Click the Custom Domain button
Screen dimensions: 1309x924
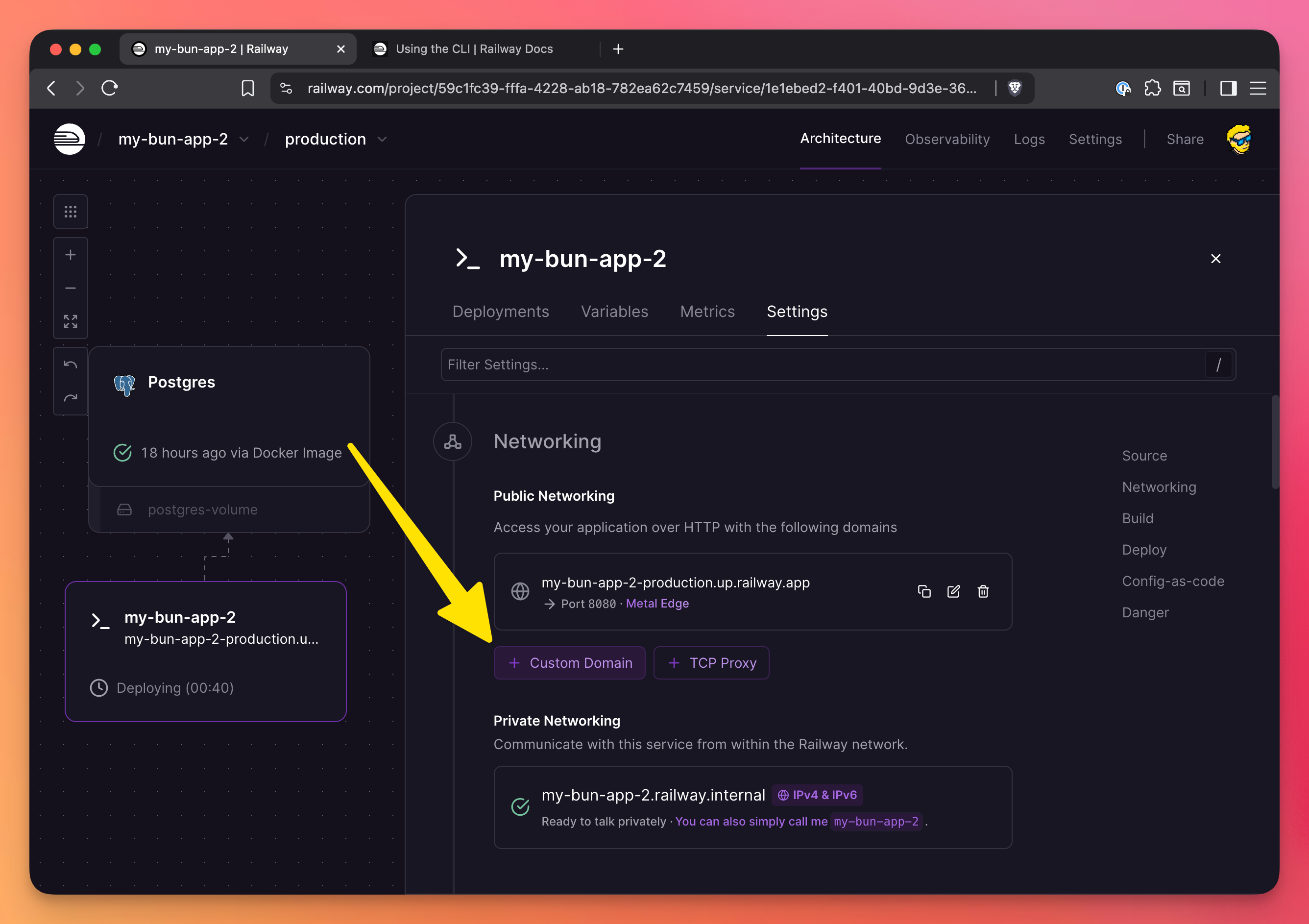pos(569,662)
